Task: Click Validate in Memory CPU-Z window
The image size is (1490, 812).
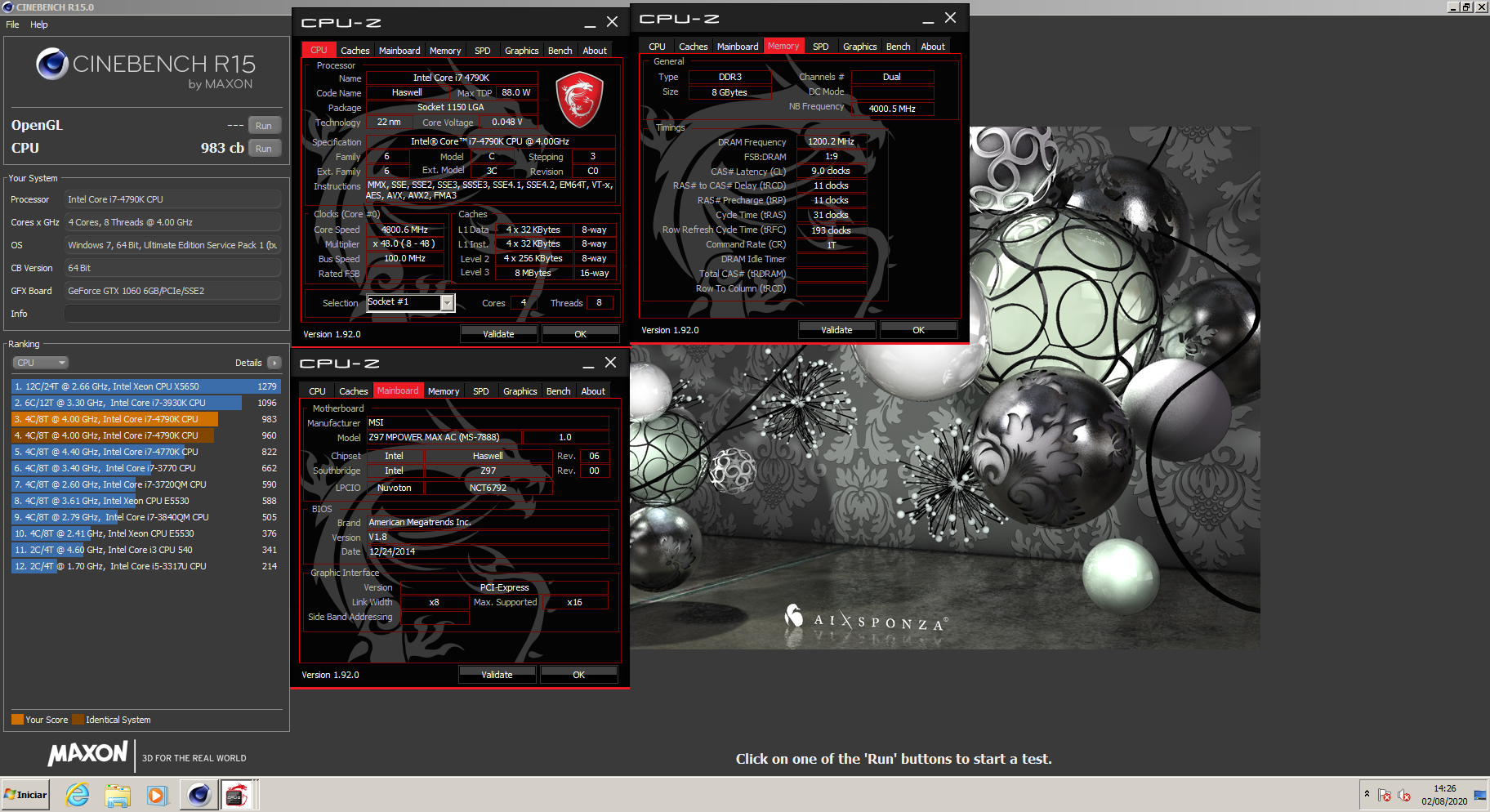Action: [836, 330]
